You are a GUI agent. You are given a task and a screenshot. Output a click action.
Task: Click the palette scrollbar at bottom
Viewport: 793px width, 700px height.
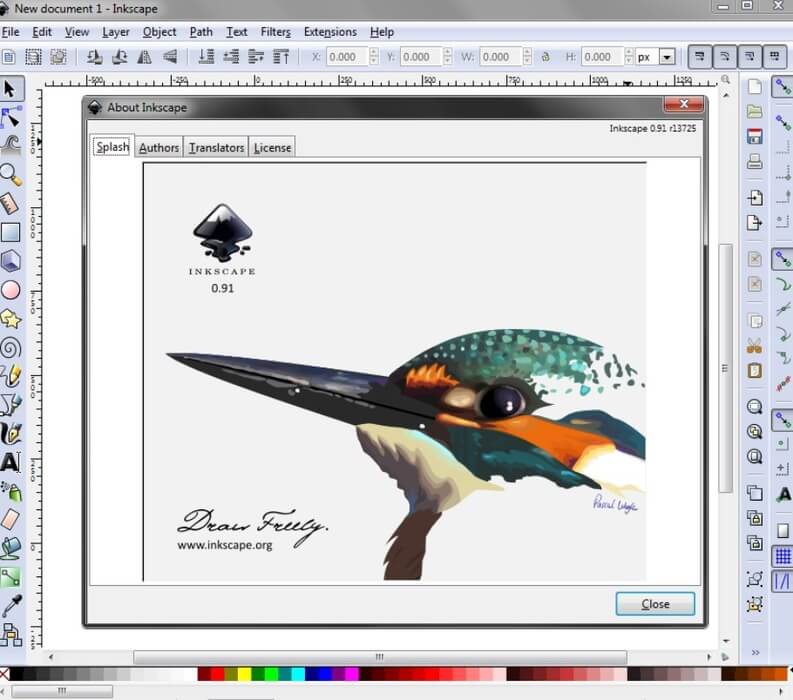(62, 691)
